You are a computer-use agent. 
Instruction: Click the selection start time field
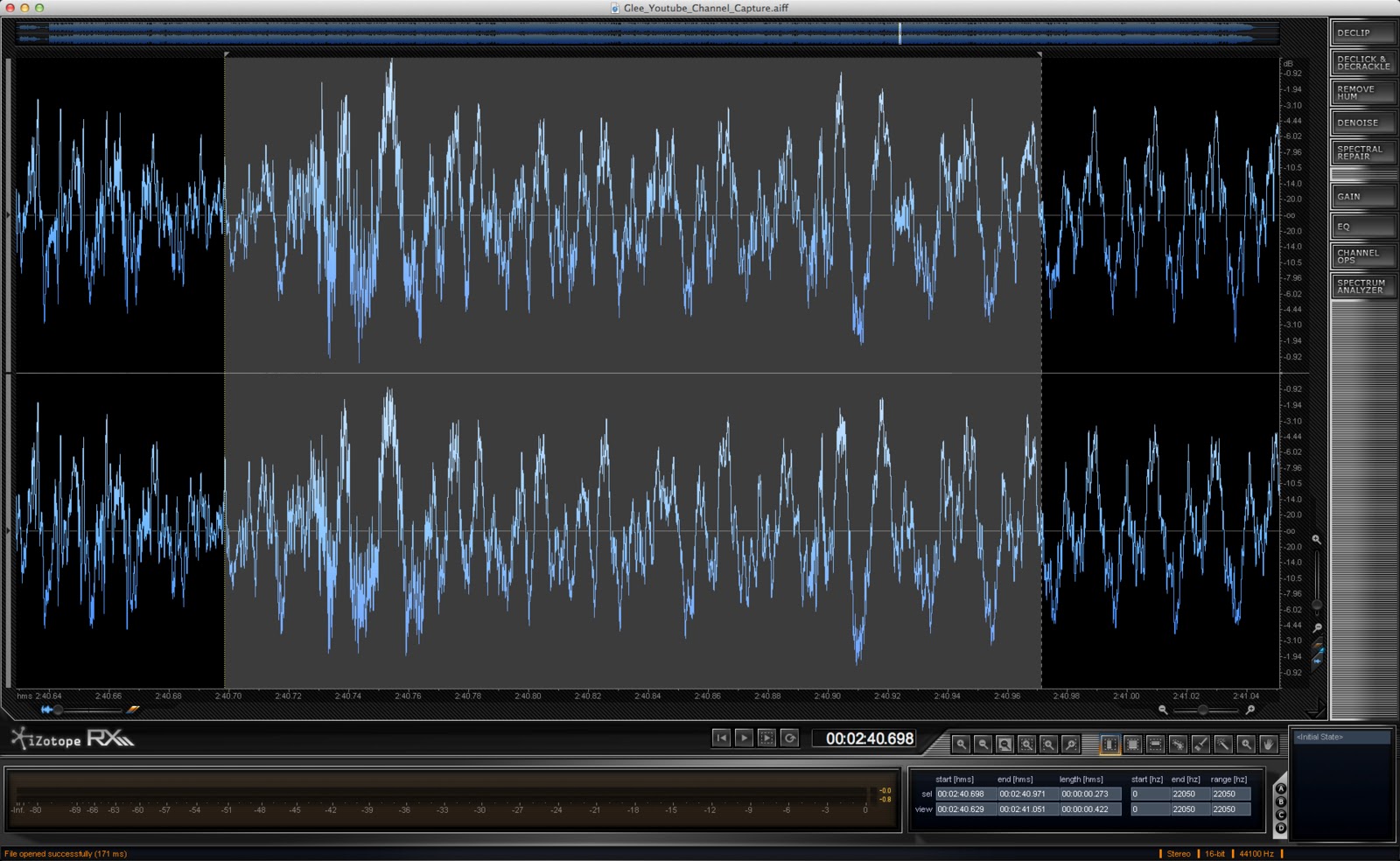coord(965,794)
